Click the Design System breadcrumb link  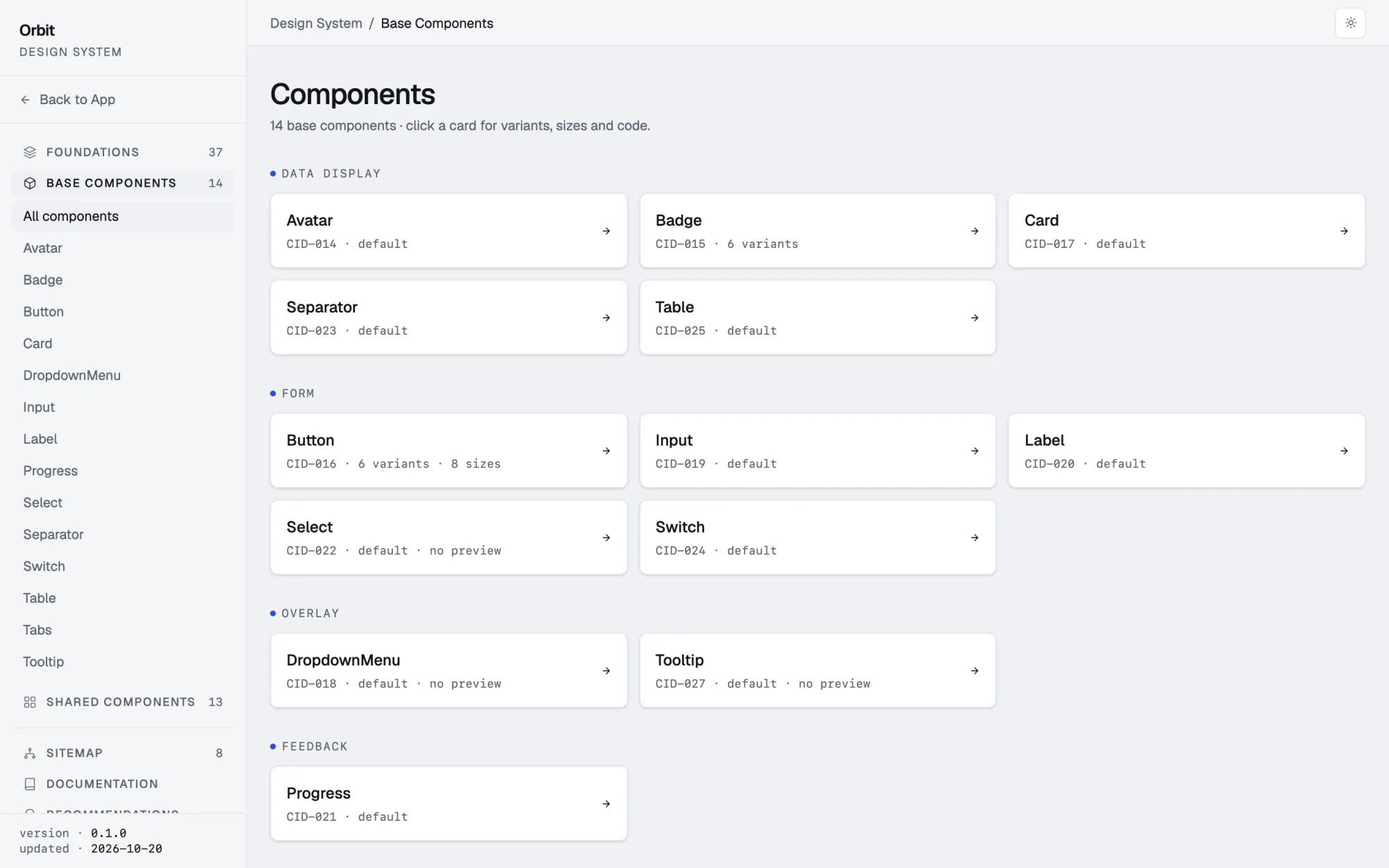click(x=316, y=24)
